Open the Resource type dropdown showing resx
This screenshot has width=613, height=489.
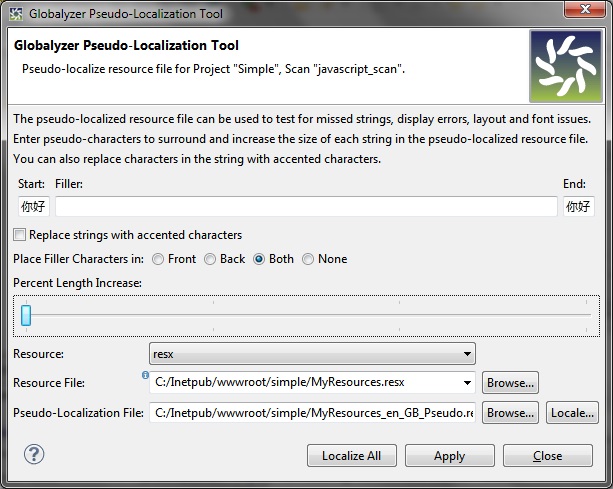click(312, 354)
